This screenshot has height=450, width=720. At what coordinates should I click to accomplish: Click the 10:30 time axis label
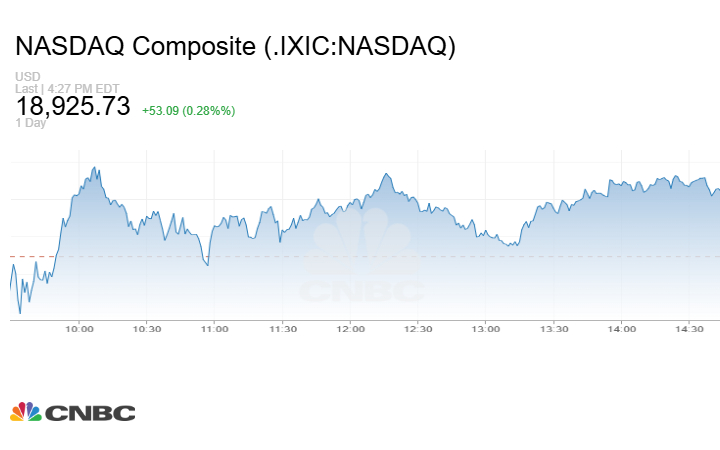pos(147,329)
